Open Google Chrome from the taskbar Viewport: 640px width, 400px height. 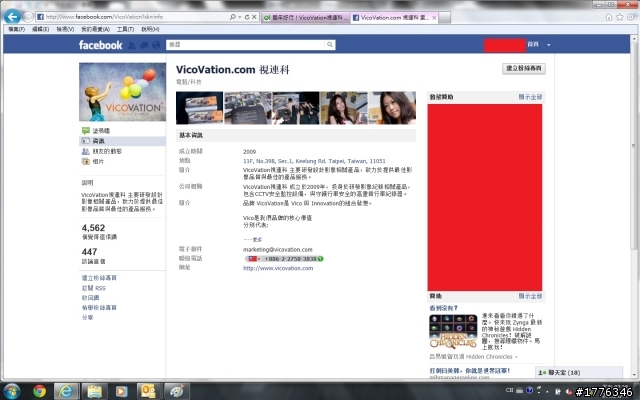pyautogui.click(x=40, y=391)
